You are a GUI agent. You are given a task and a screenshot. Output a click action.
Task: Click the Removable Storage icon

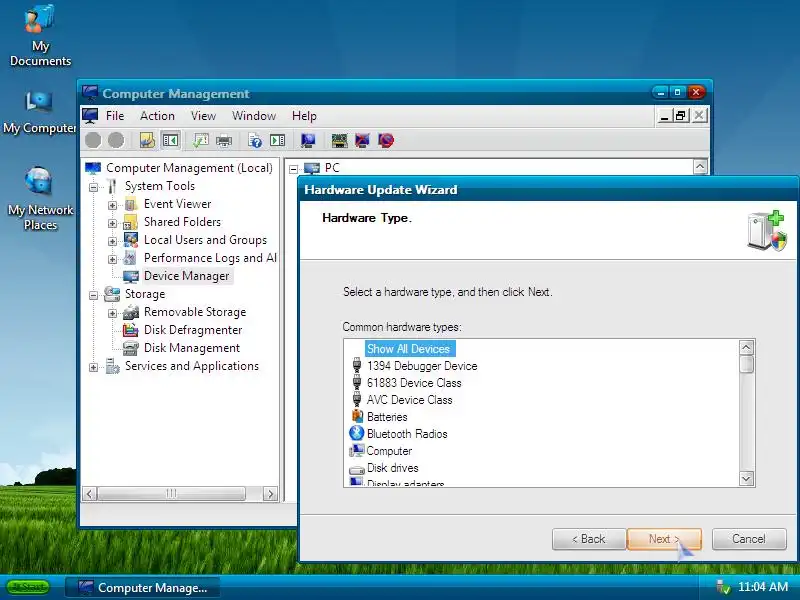131,312
